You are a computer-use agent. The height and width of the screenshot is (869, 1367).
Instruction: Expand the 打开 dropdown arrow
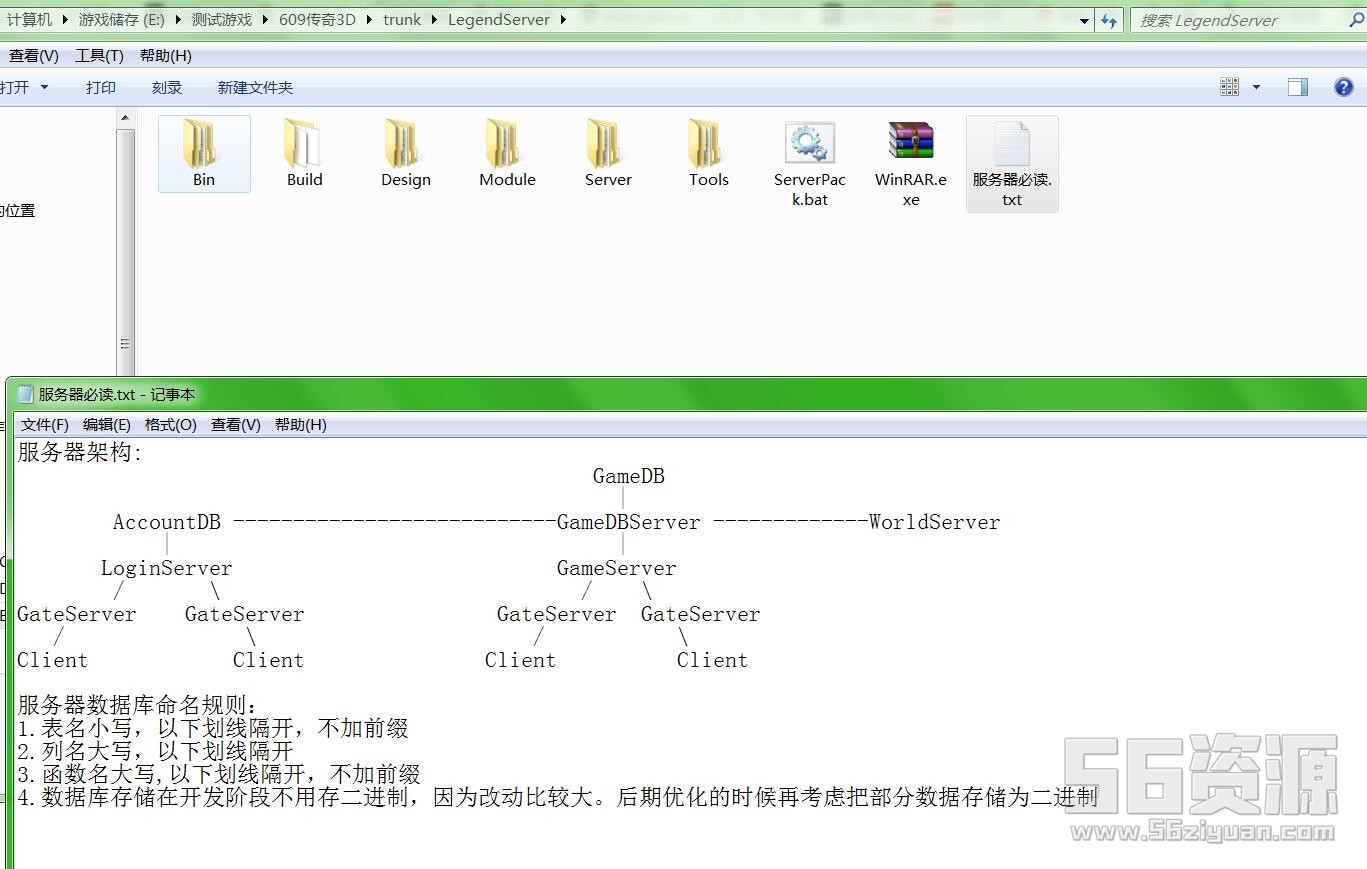[44, 88]
